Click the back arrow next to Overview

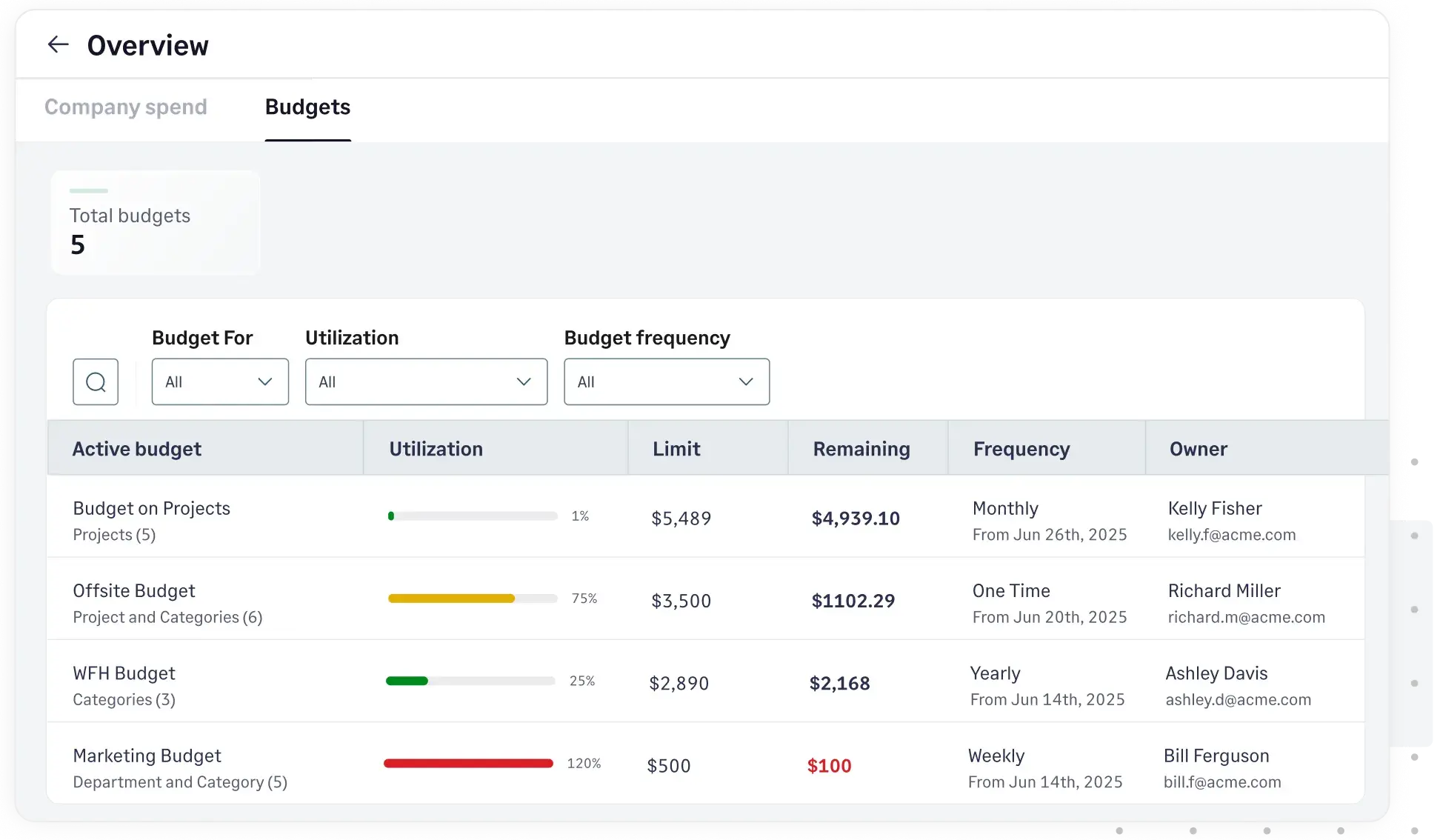tap(59, 44)
